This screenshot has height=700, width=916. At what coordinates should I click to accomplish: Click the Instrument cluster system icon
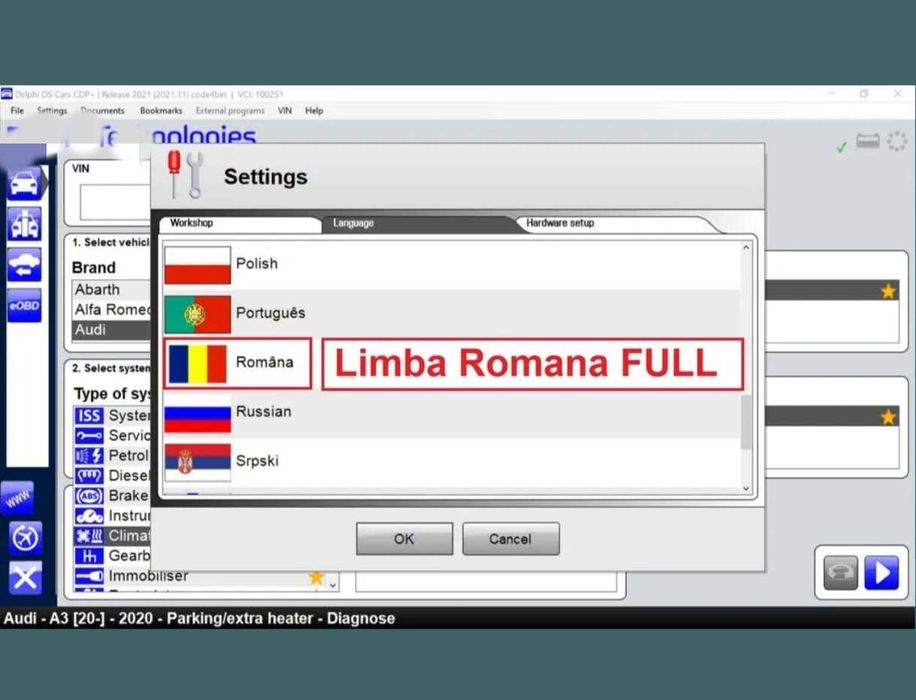(x=89, y=515)
